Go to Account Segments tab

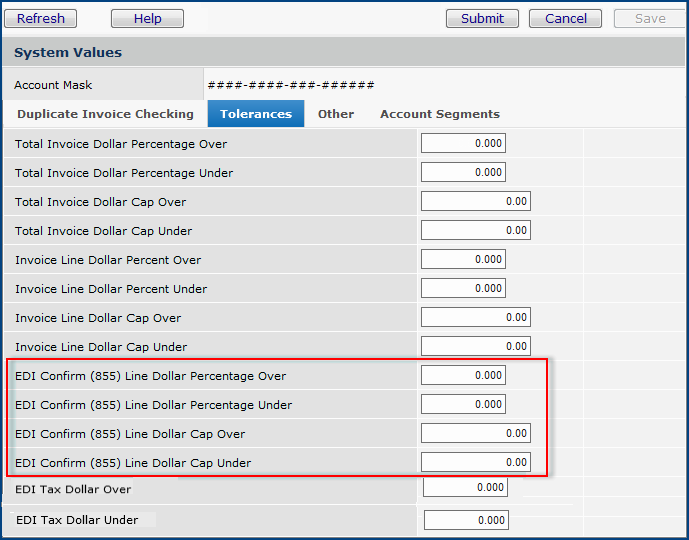click(x=440, y=114)
